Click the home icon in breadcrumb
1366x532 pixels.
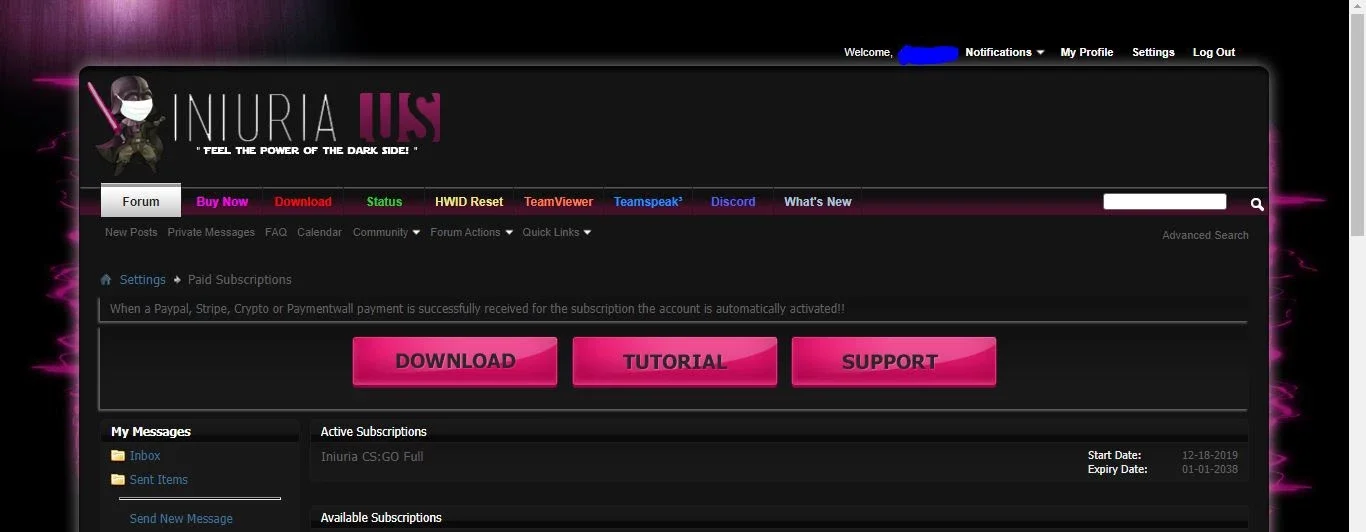click(x=106, y=280)
